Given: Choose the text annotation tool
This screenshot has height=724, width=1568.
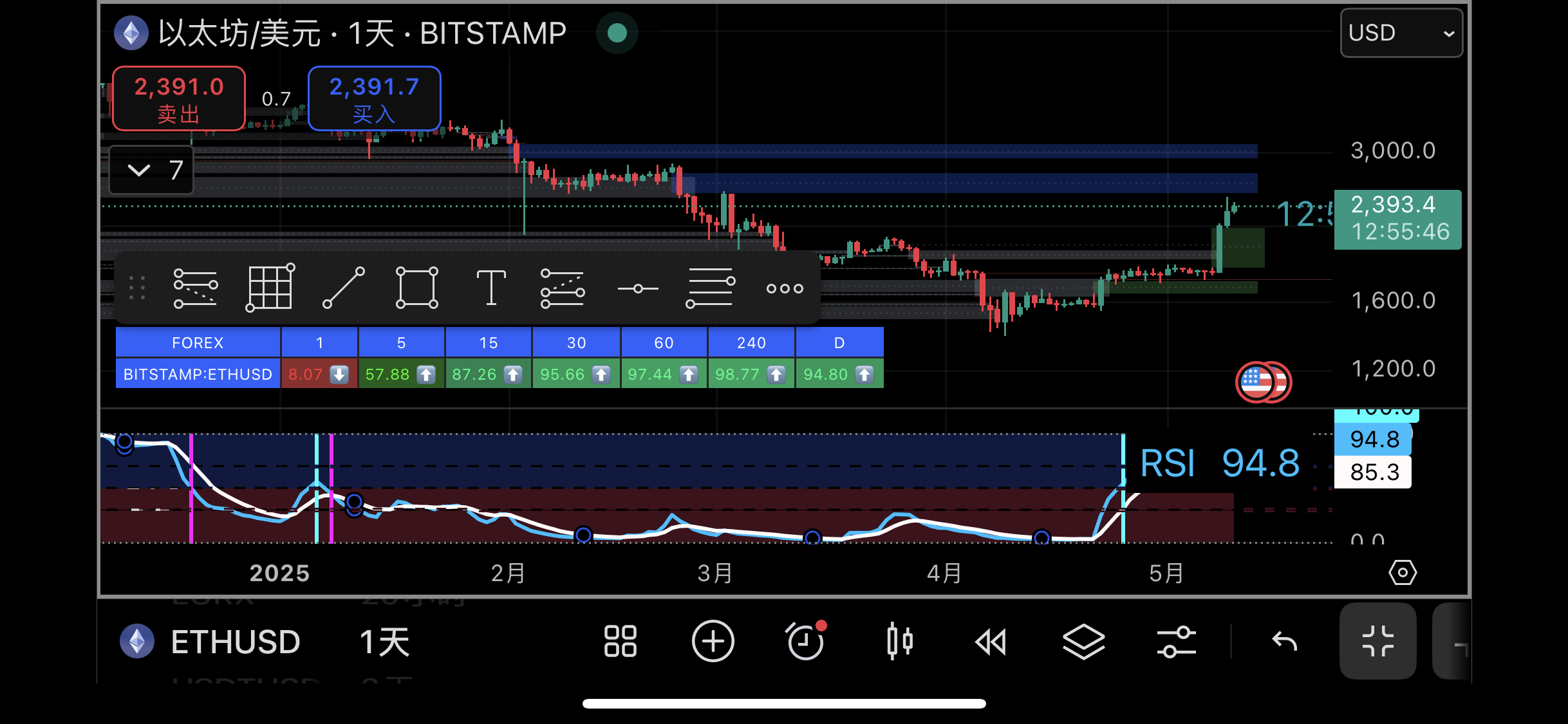Looking at the screenshot, I should coord(491,288).
